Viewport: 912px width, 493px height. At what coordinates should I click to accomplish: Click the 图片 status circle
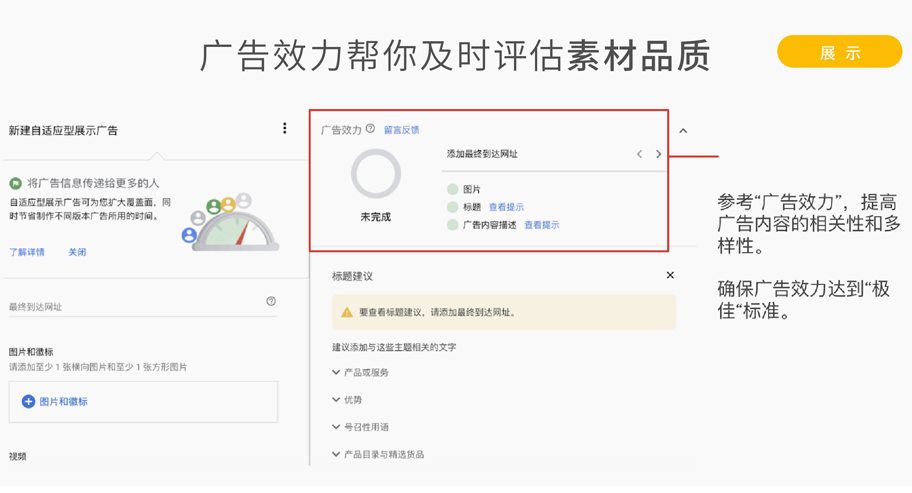tap(453, 189)
